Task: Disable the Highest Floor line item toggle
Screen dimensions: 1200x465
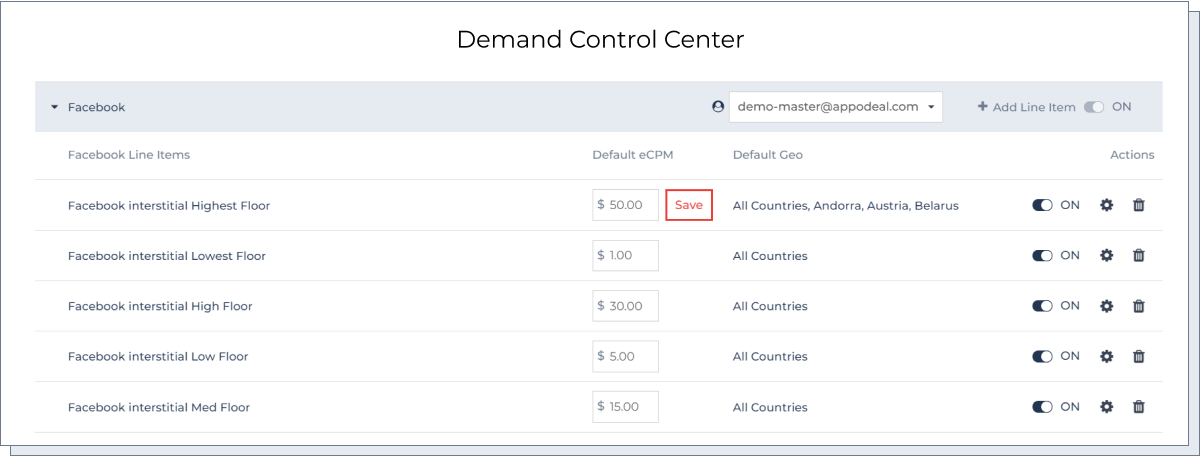Action: pyautogui.click(x=1042, y=205)
